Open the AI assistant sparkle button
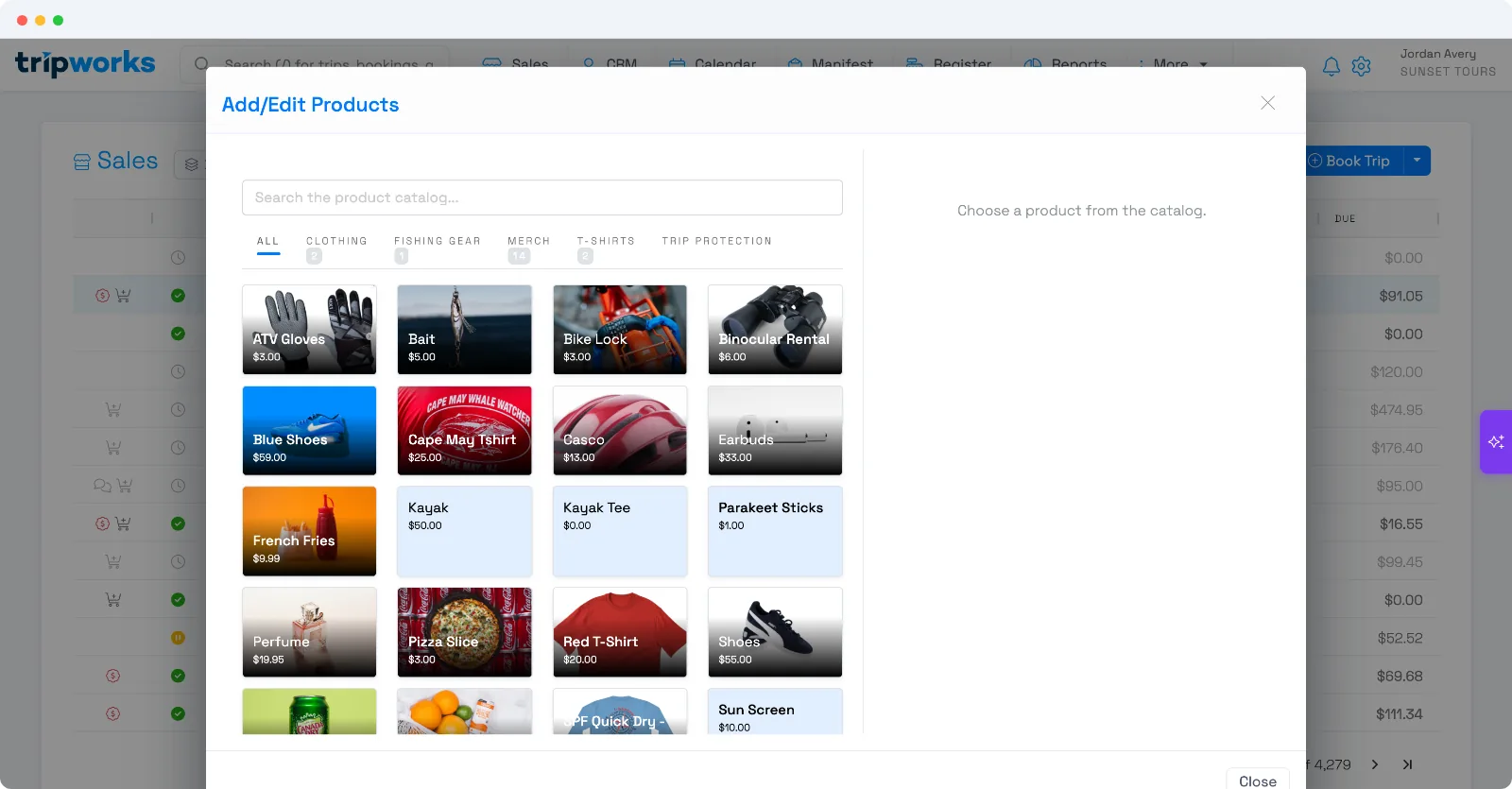The width and height of the screenshot is (1512, 789). click(1496, 441)
